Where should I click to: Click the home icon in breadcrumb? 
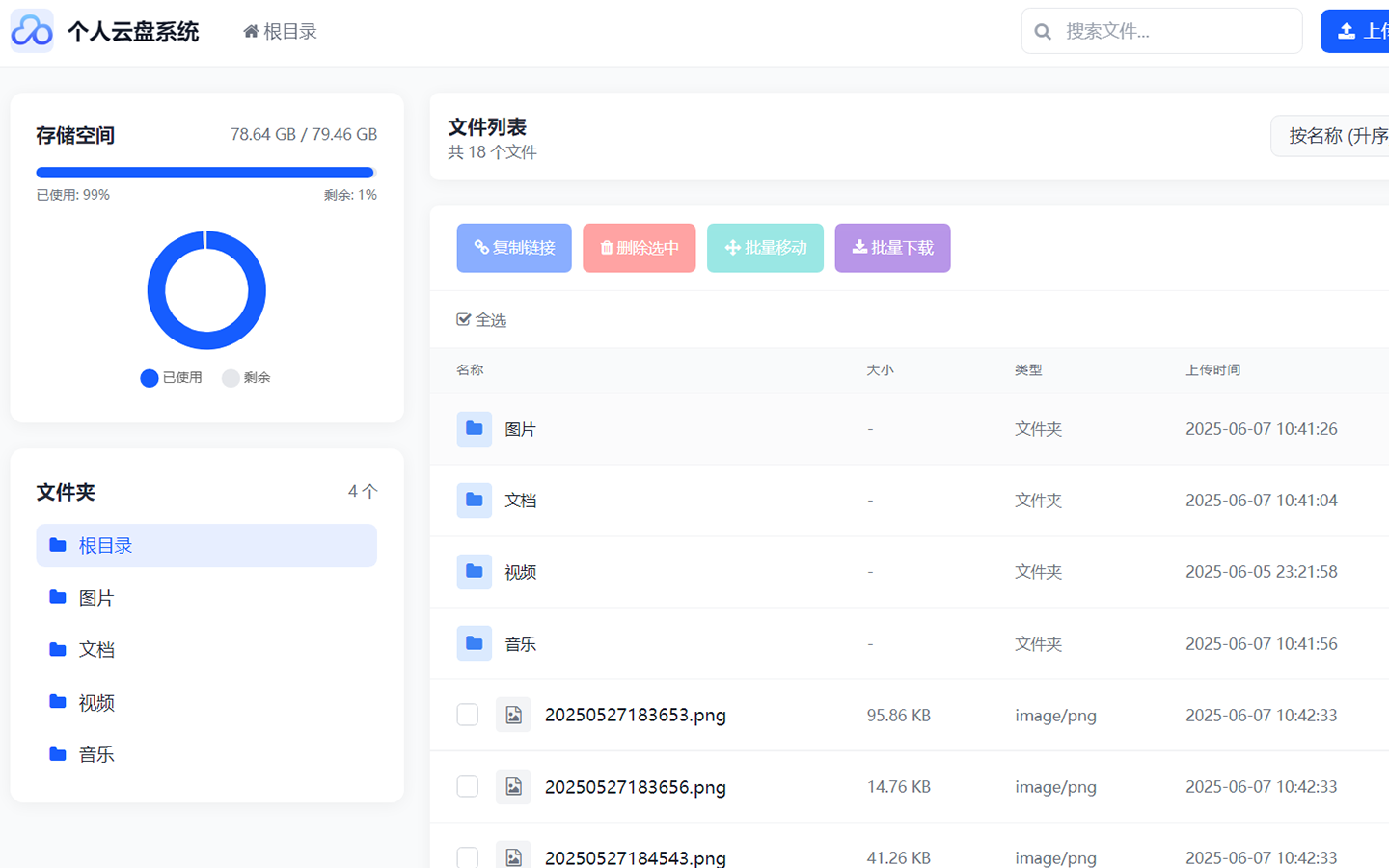point(251,32)
